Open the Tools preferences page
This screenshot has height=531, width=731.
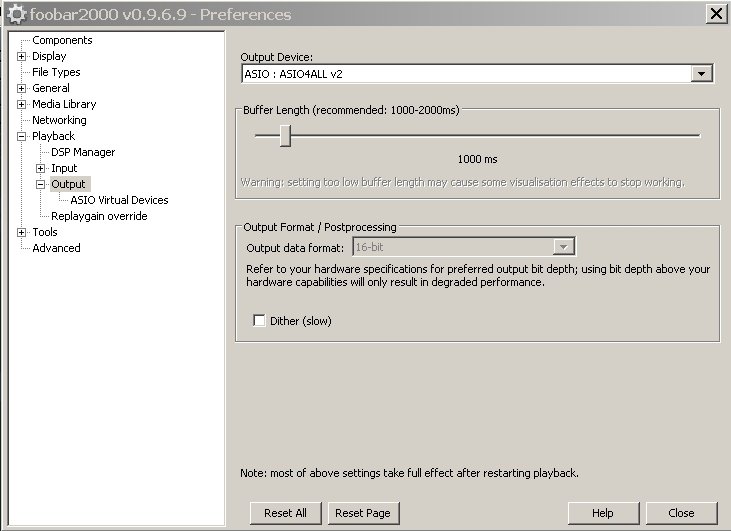point(45,232)
